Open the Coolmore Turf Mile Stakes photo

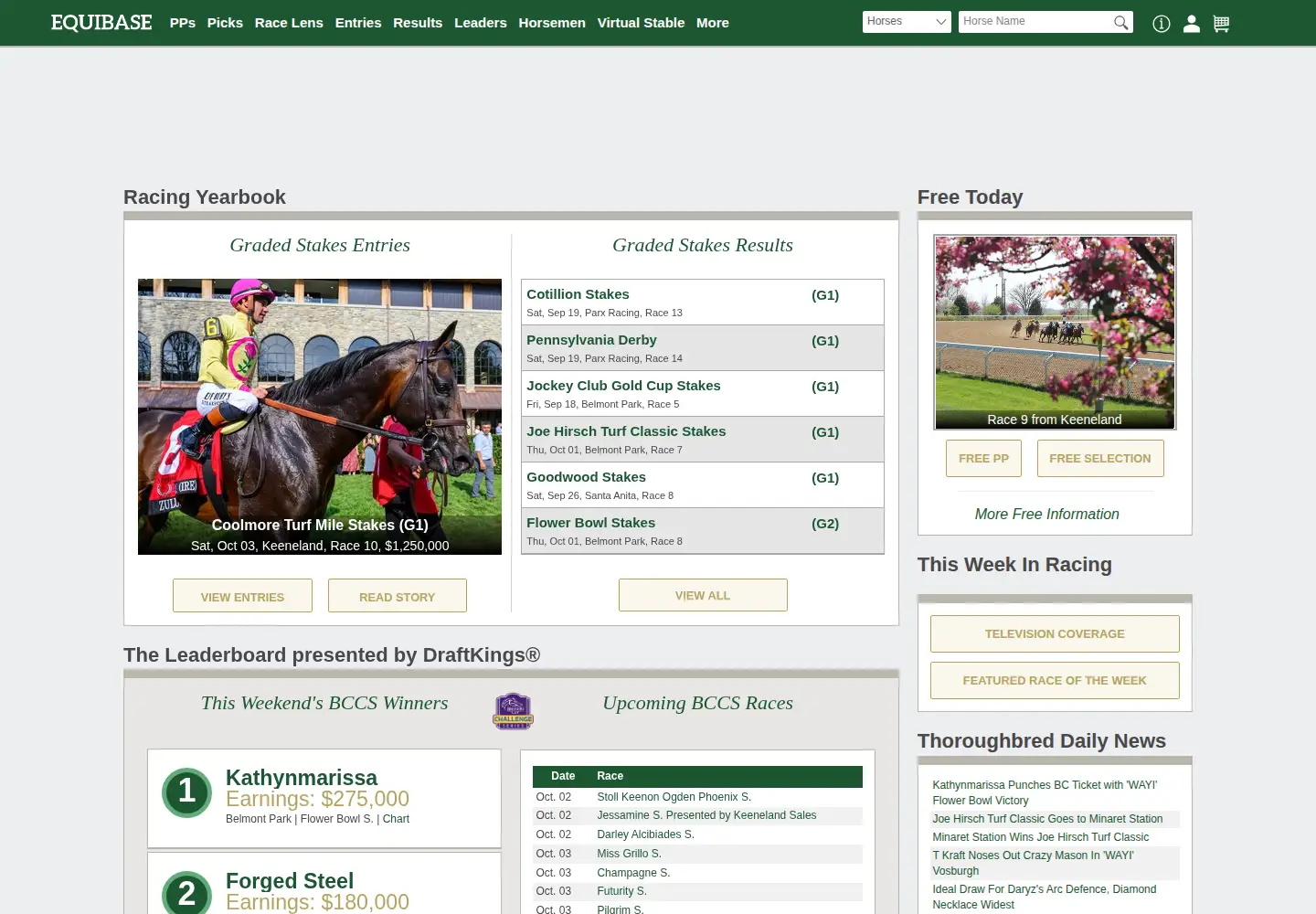320,417
